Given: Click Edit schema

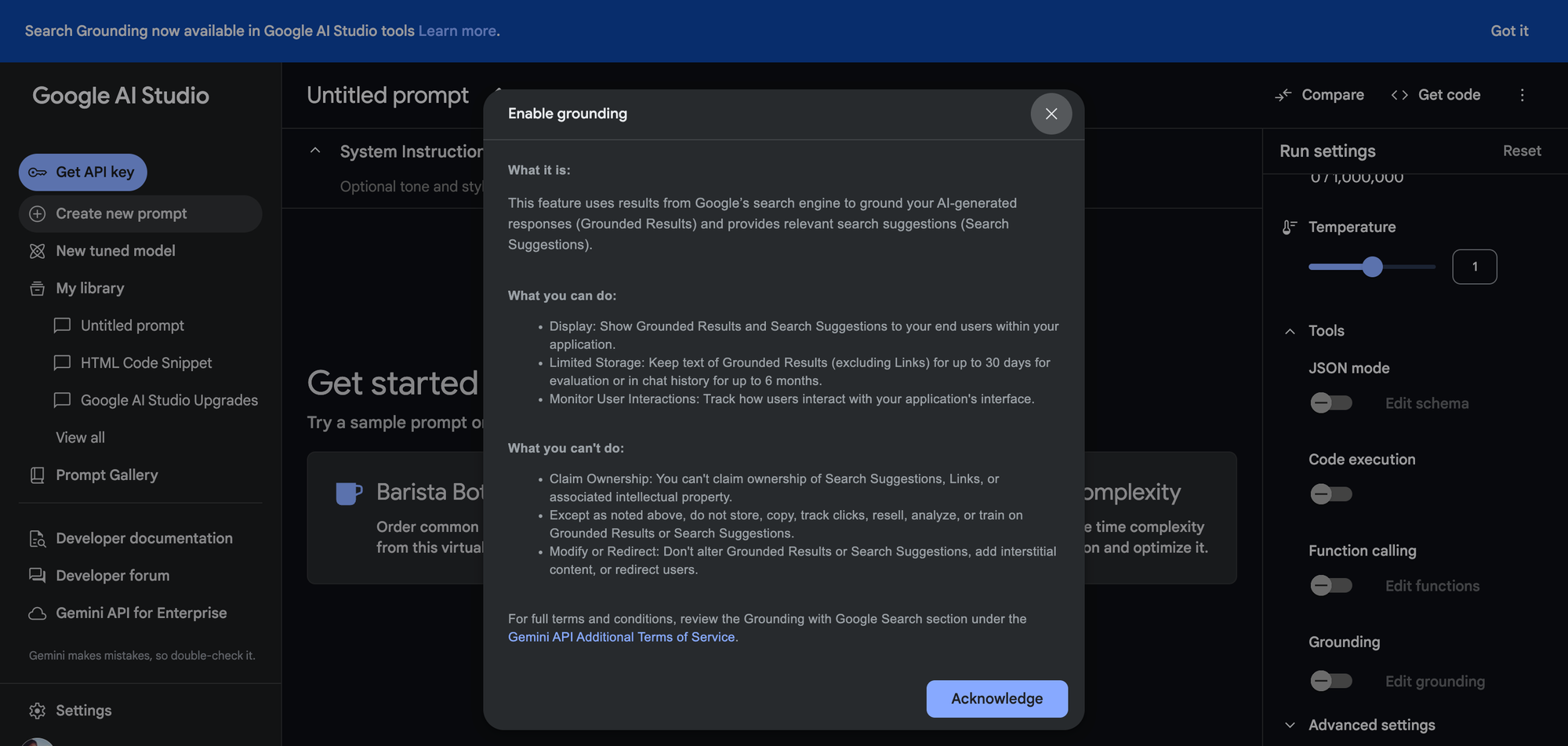Looking at the screenshot, I should click(1427, 403).
